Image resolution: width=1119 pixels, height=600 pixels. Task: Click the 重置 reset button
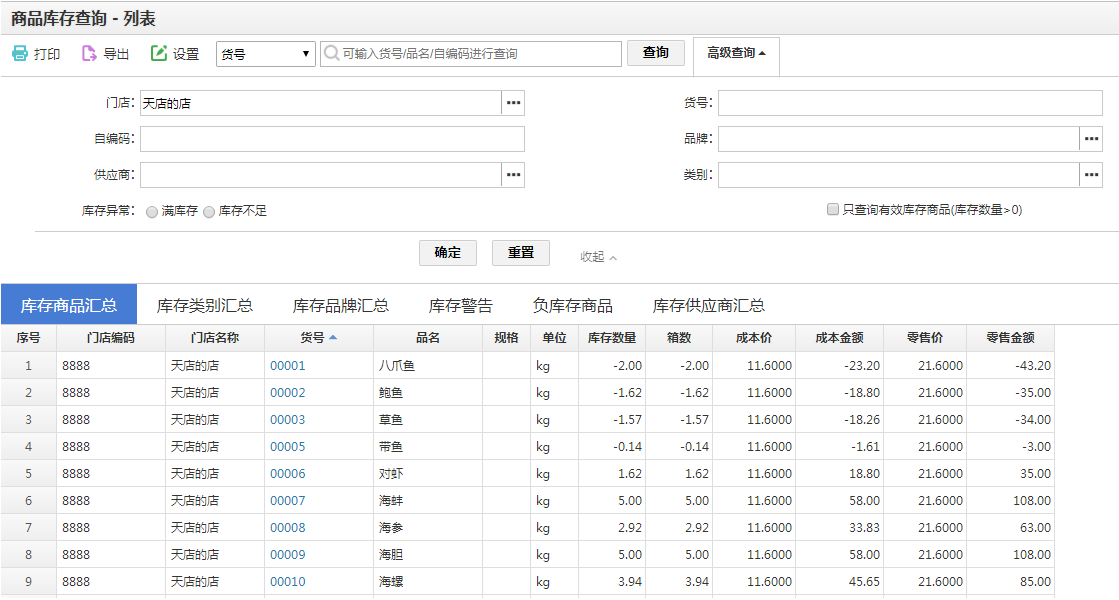click(x=521, y=253)
